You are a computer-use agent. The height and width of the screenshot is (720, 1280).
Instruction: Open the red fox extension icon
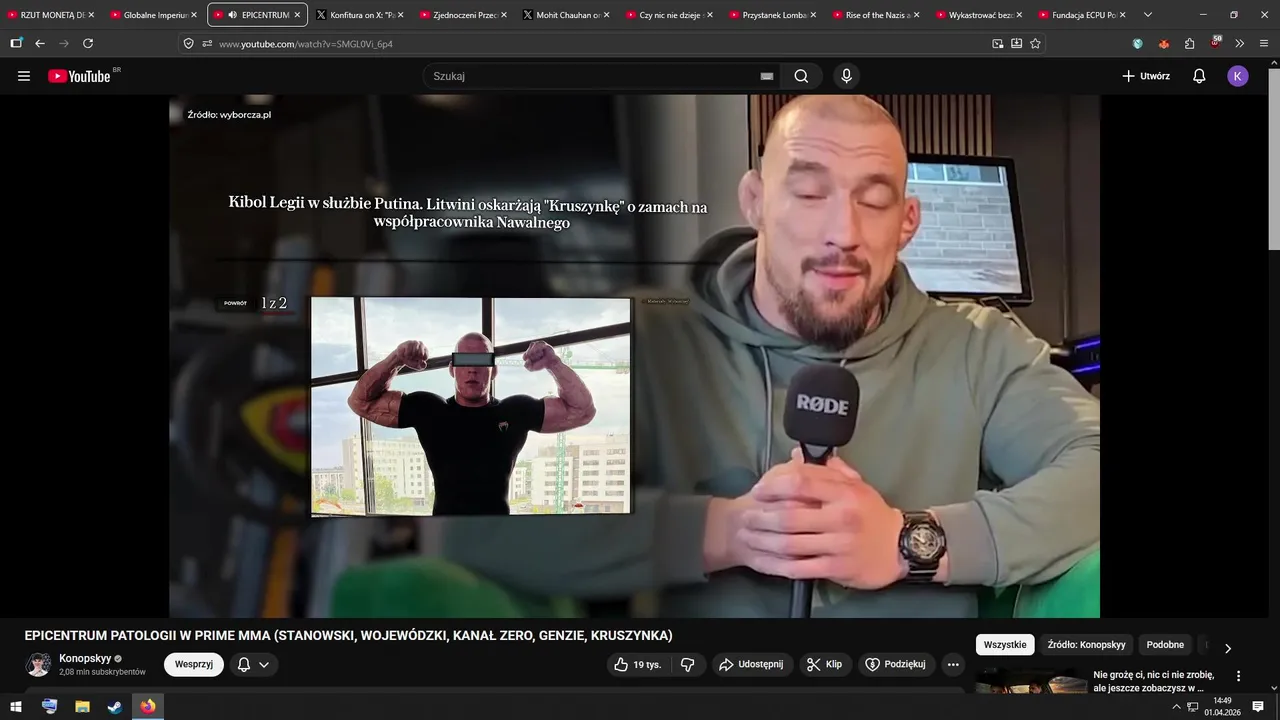pos(1163,43)
